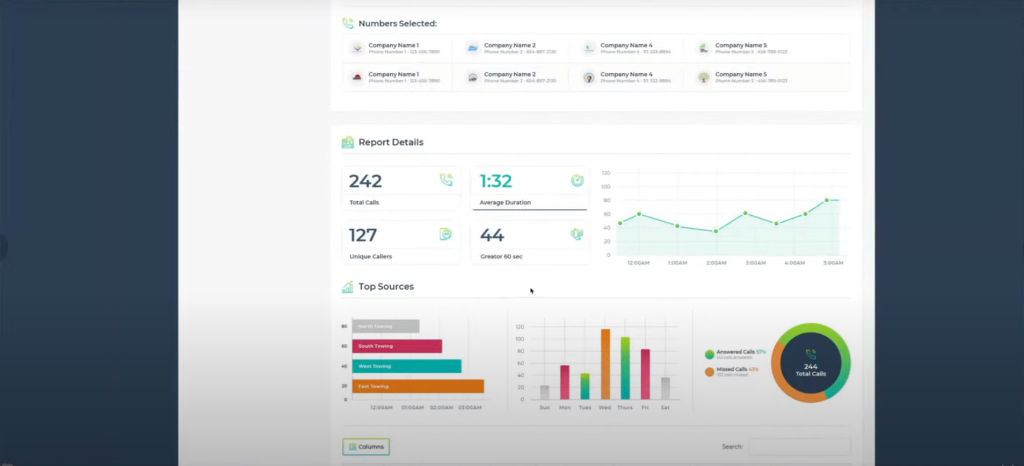Click the Sun bar in weekday chart
This screenshot has width=1024, height=466.
point(545,392)
